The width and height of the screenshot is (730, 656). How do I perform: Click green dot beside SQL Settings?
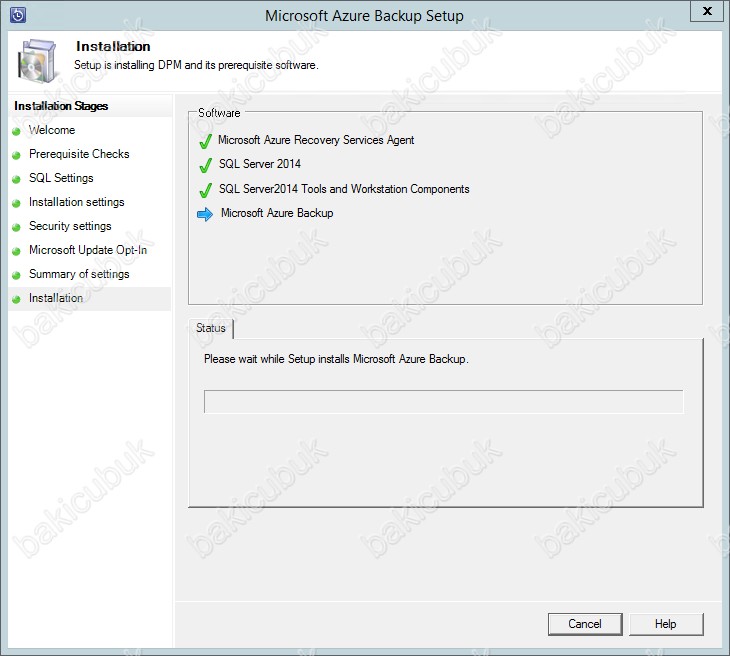[x=16, y=179]
